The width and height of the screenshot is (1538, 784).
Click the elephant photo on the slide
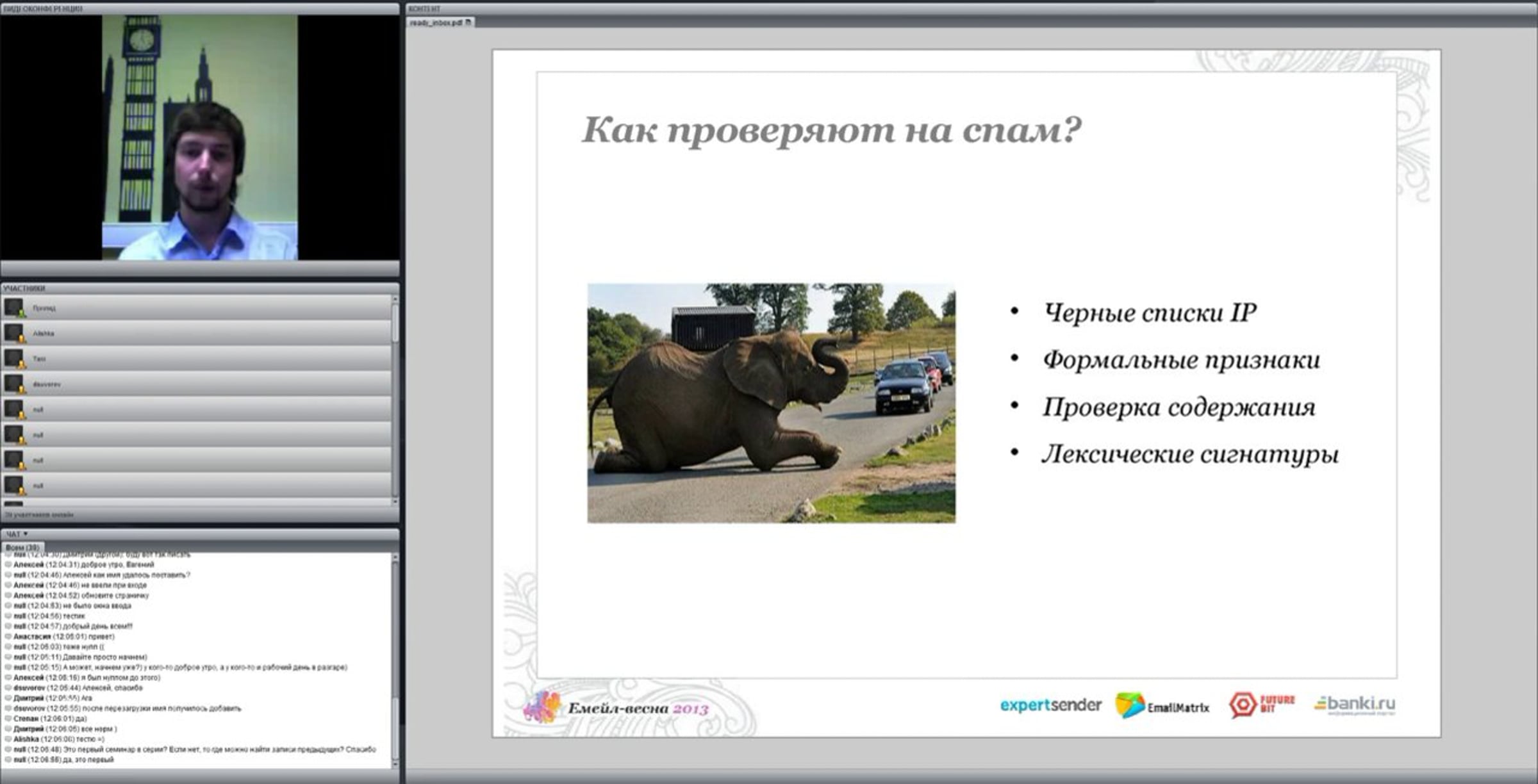(x=772, y=404)
